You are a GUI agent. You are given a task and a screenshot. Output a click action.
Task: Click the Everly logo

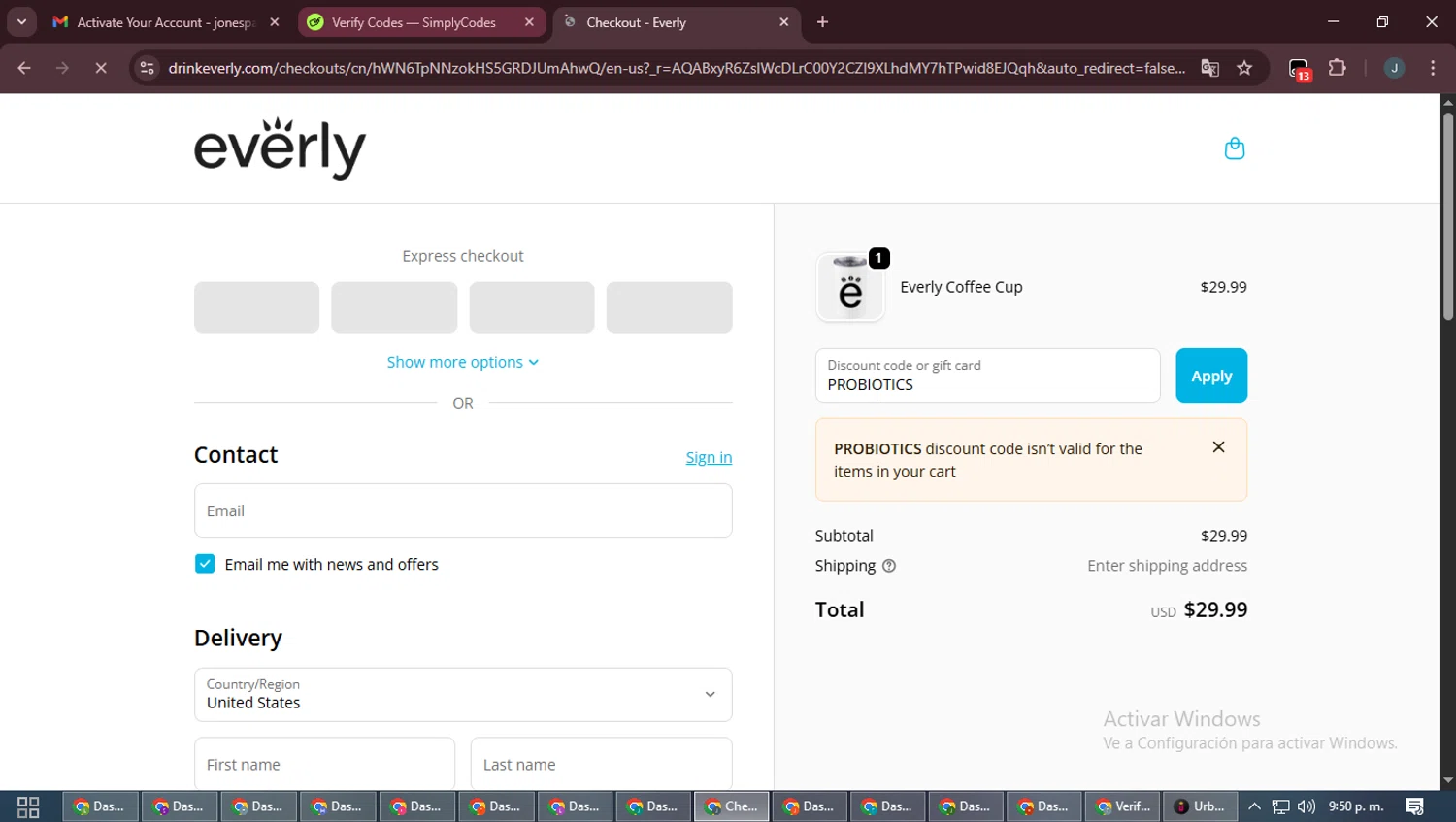(280, 148)
